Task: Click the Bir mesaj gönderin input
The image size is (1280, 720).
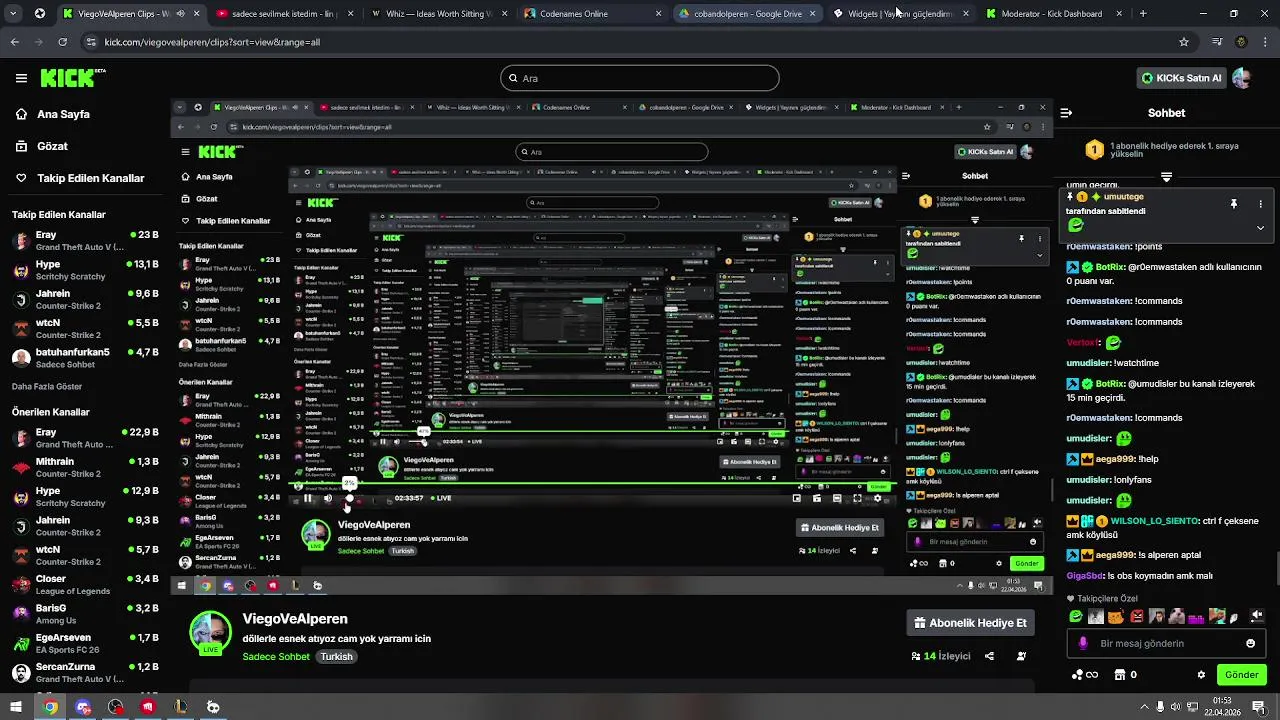Action: tap(1168, 643)
